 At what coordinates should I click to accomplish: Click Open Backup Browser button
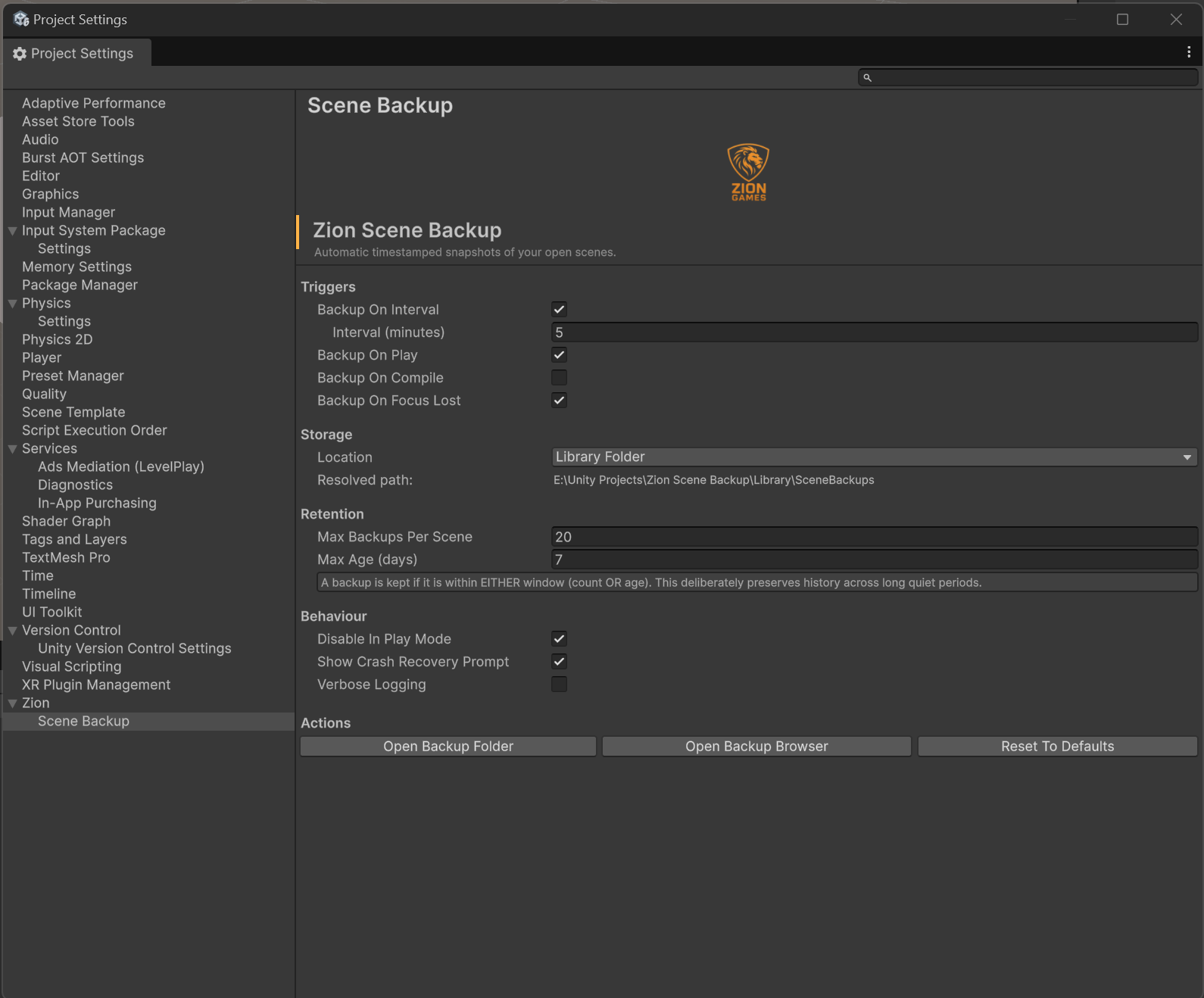point(756,746)
